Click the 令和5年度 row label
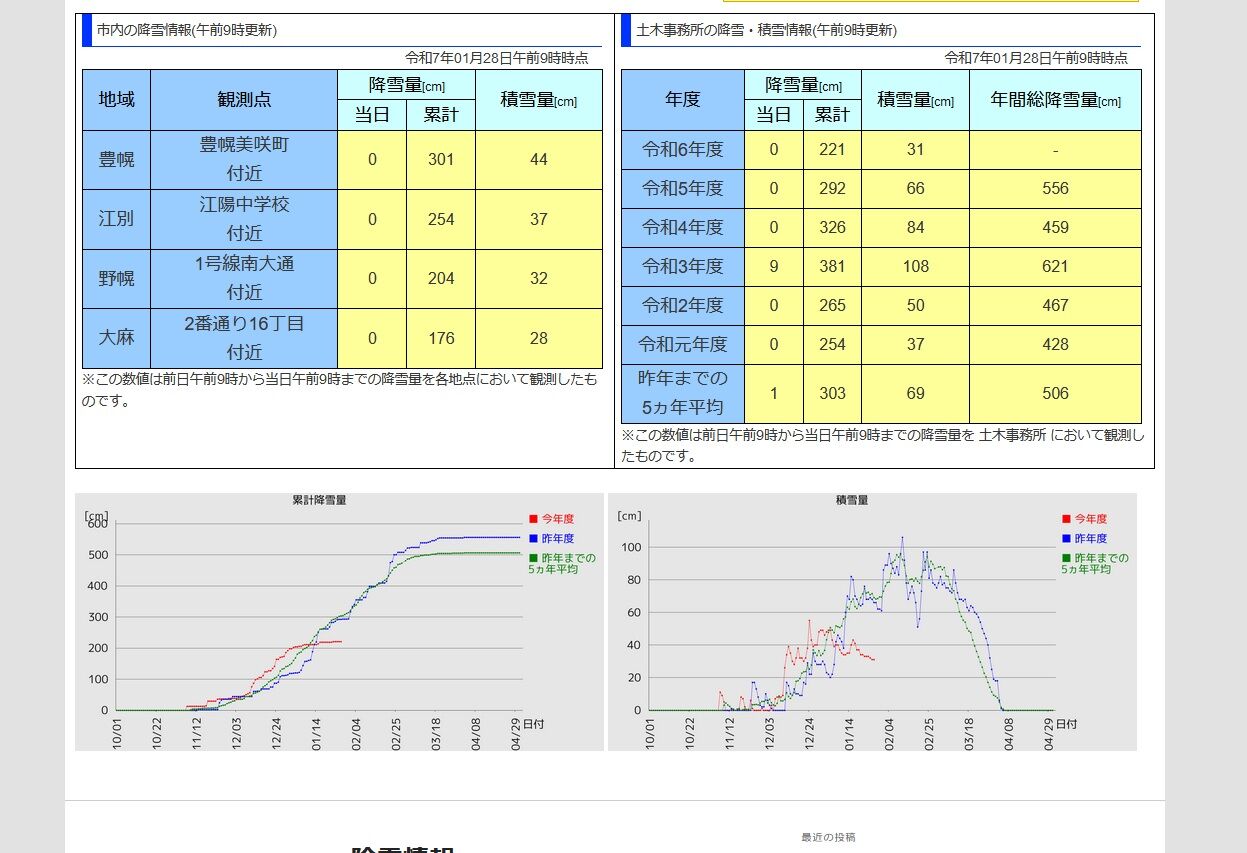 pos(683,189)
